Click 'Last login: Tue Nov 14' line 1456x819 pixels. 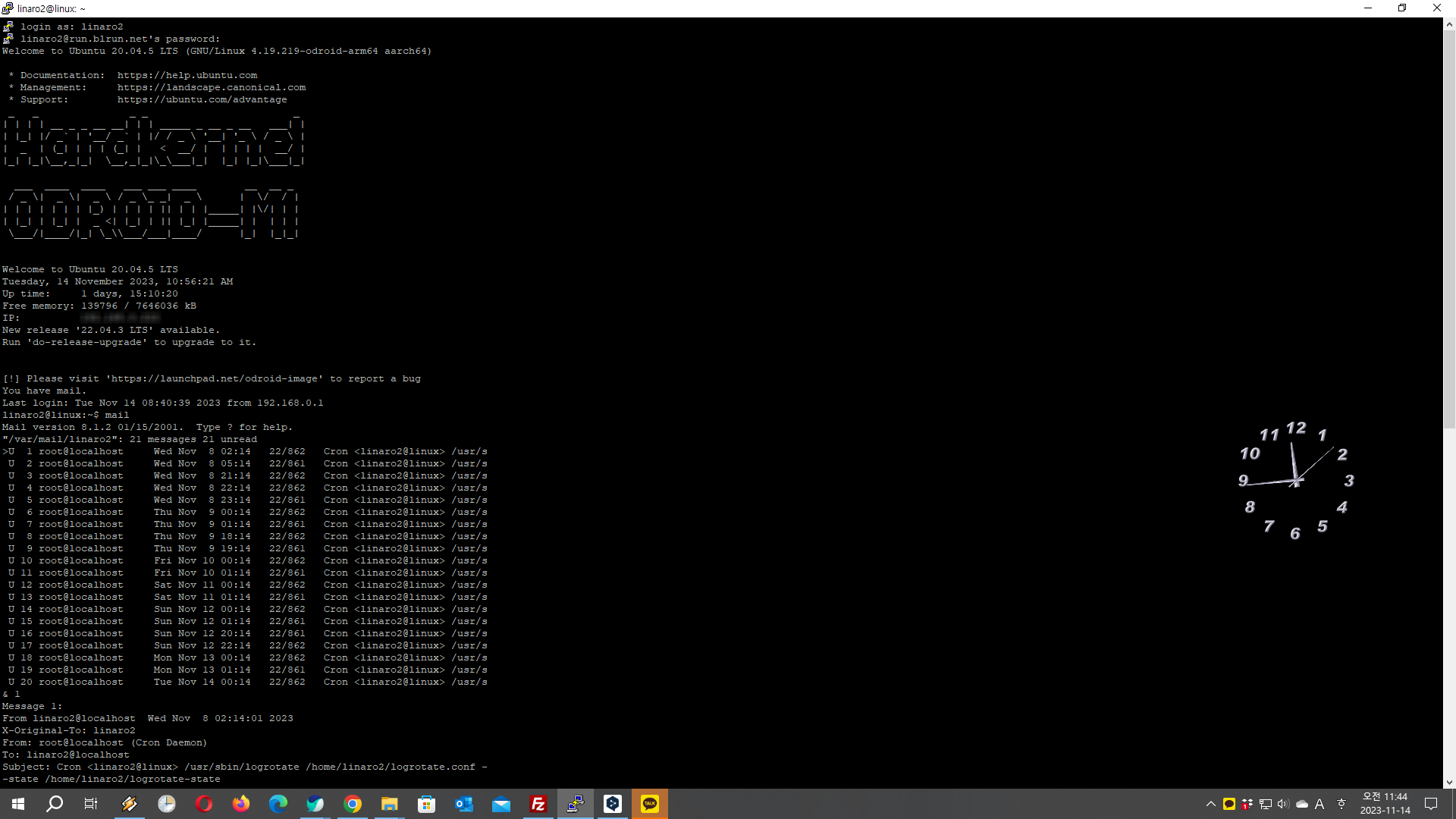pyautogui.click(x=162, y=403)
